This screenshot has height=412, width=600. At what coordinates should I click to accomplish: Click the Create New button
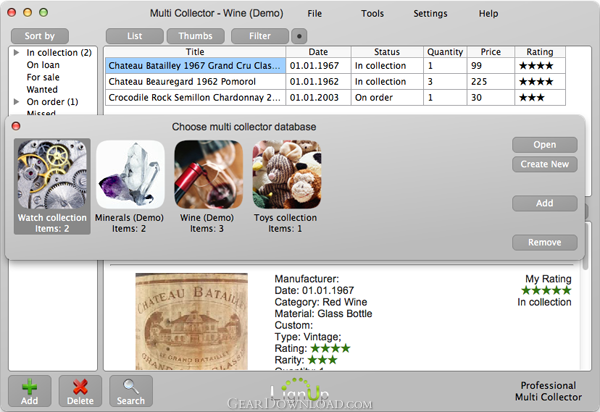click(x=545, y=164)
